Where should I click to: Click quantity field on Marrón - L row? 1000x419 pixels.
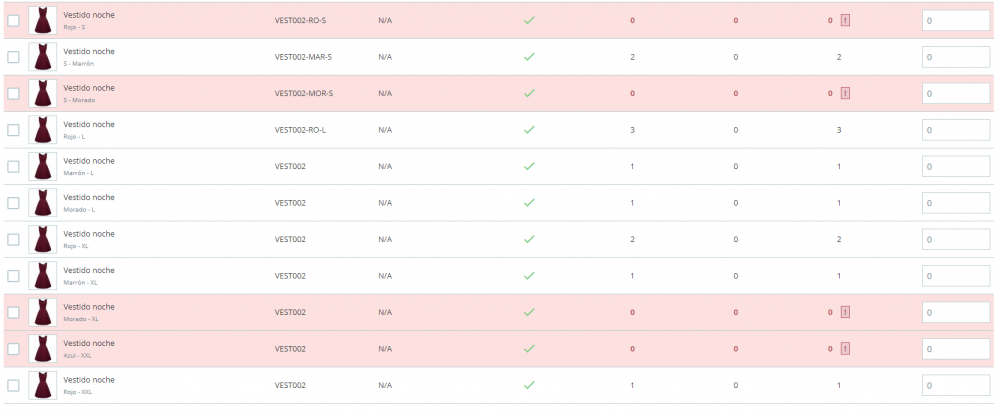956,166
